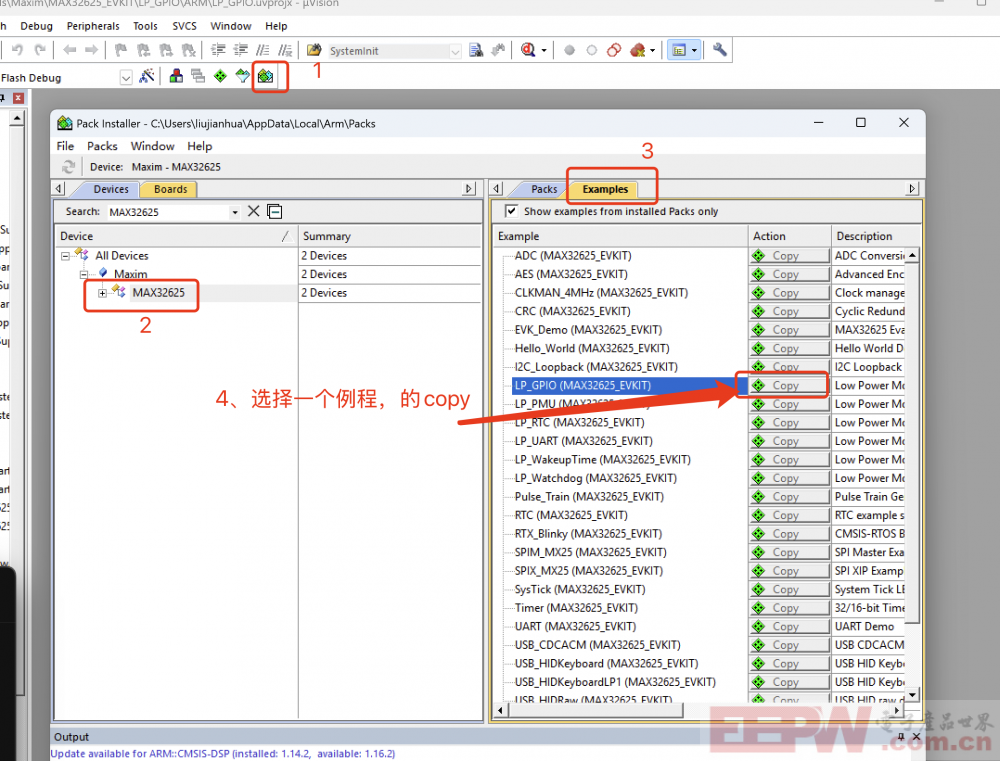Copy the Hello_World example
The width and height of the screenshot is (1000, 761).
789,348
